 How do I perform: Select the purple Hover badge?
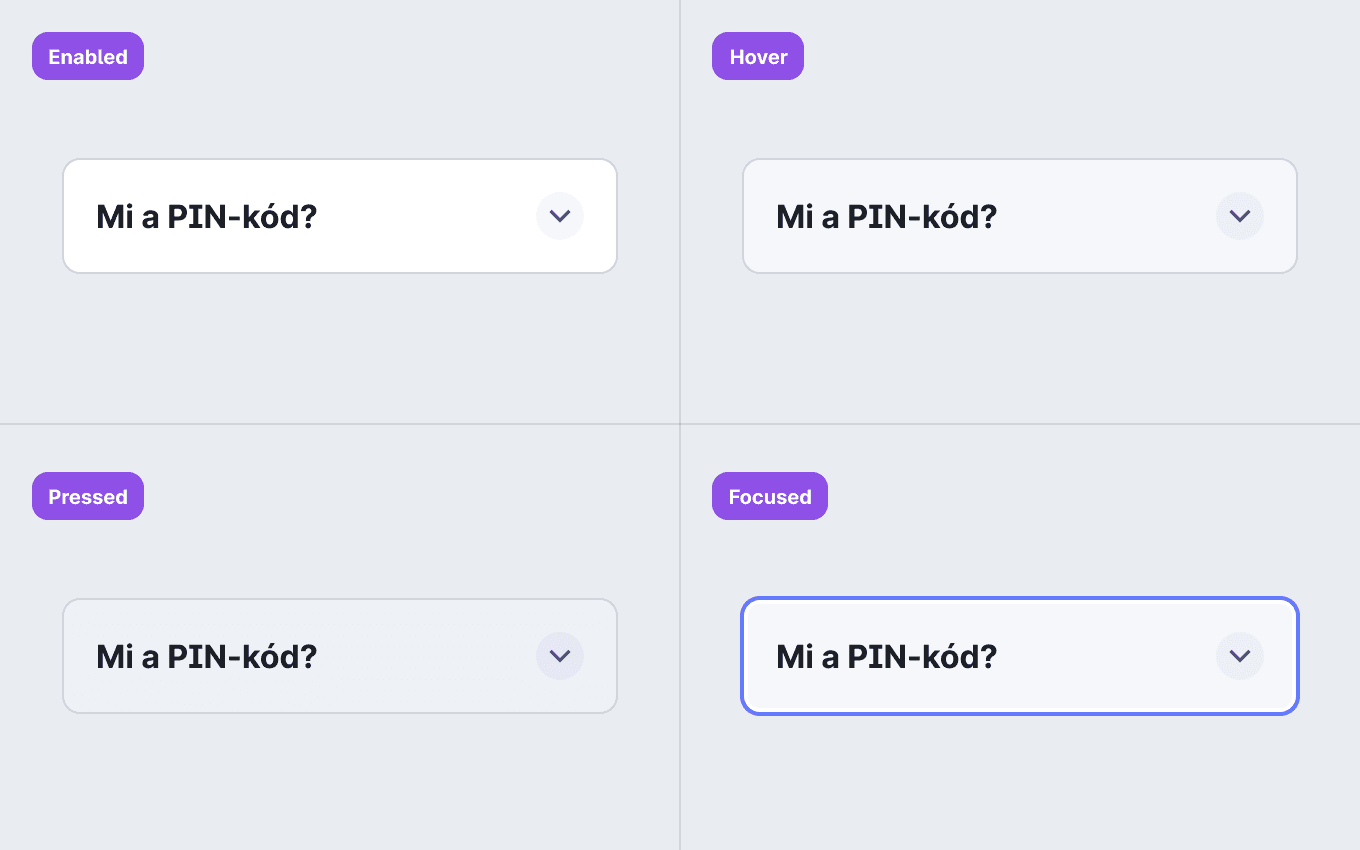[x=758, y=56]
